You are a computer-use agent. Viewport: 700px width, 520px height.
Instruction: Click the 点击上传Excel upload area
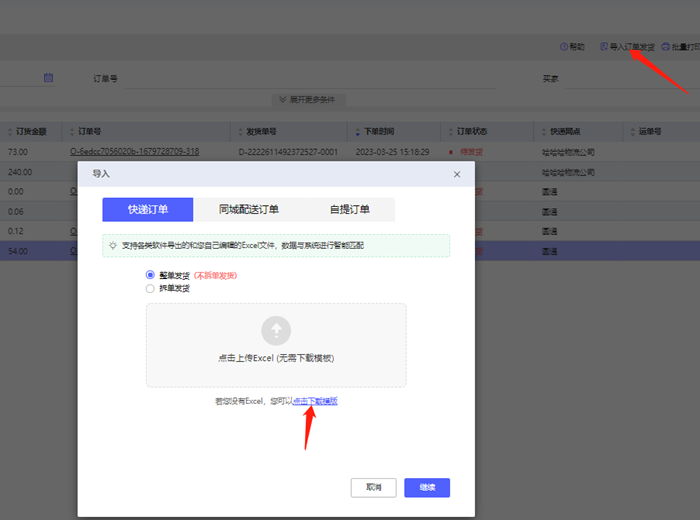[276, 345]
